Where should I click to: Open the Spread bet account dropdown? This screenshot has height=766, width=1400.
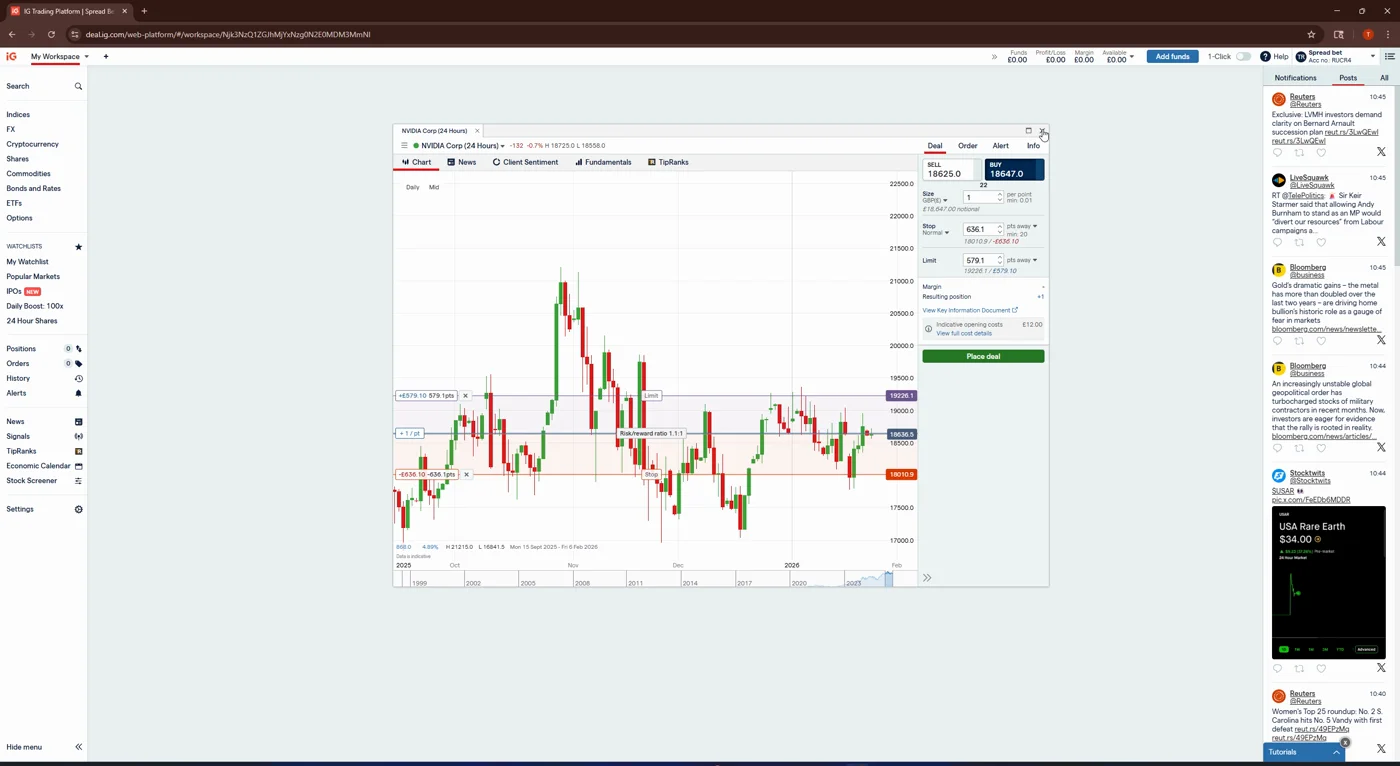click(x=1372, y=56)
